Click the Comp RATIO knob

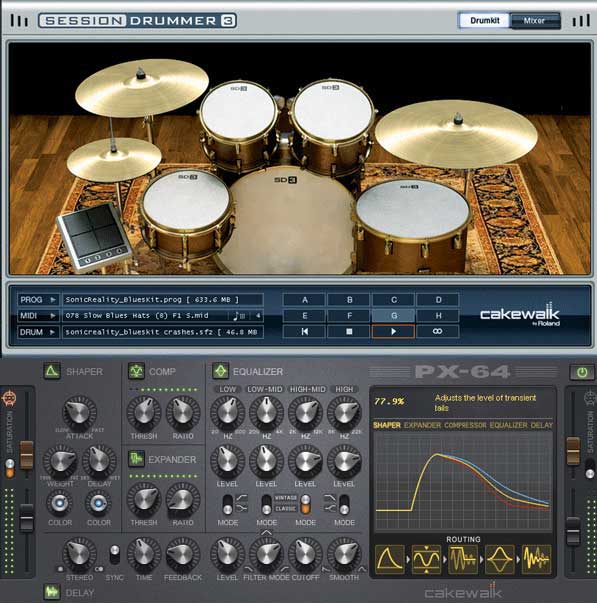tap(183, 413)
